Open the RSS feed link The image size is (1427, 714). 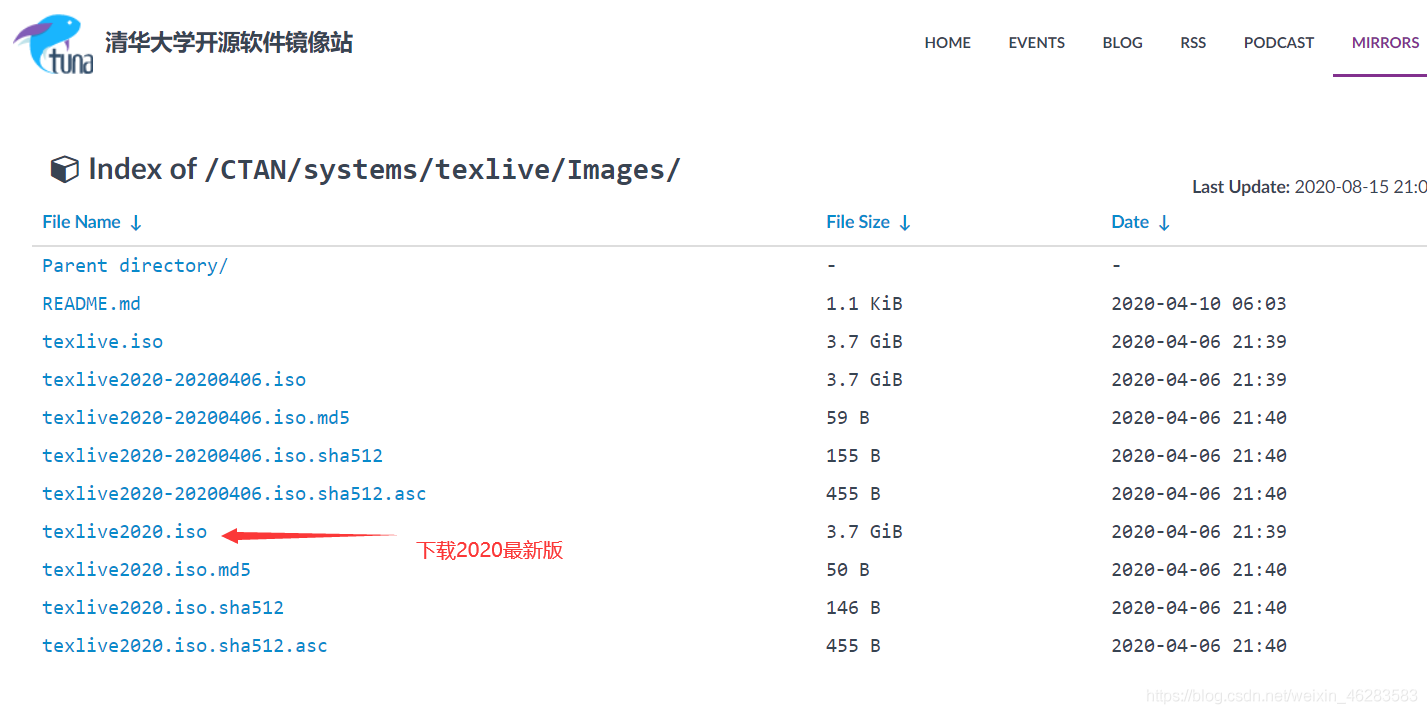(x=1193, y=42)
